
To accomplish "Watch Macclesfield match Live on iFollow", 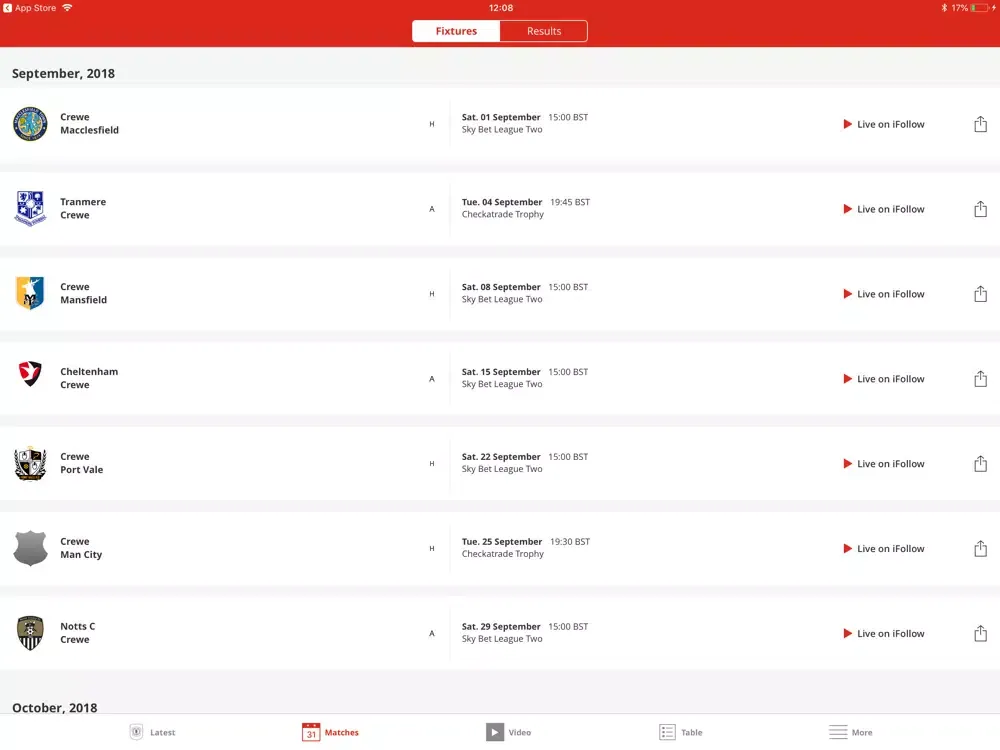I will [883, 124].
